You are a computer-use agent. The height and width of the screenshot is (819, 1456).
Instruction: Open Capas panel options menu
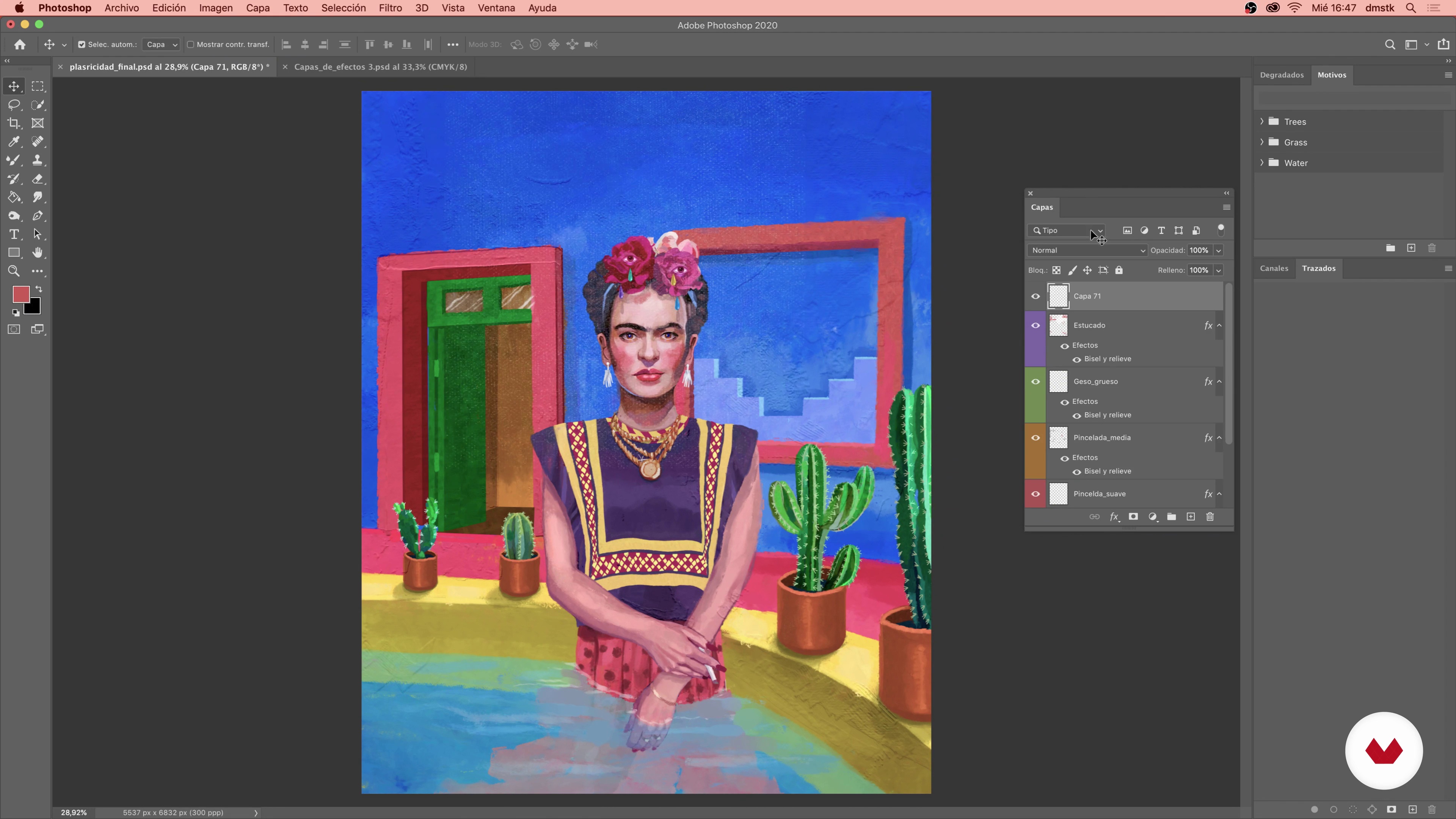pyautogui.click(x=1226, y=207)
